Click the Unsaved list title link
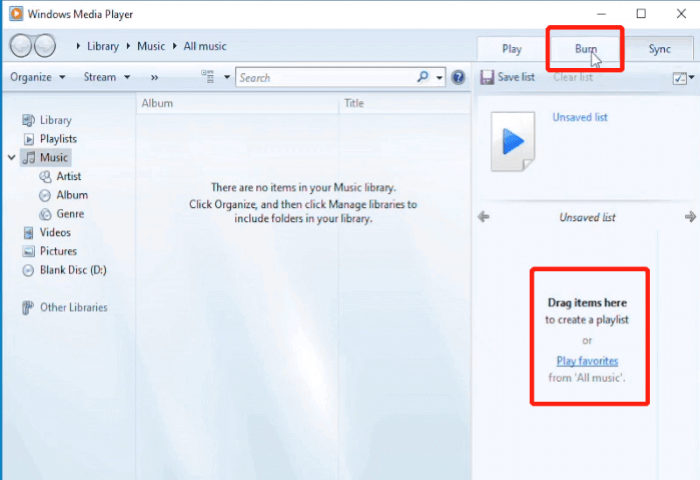Viewport: 700px width, 480px height. [x=579, y=117]
